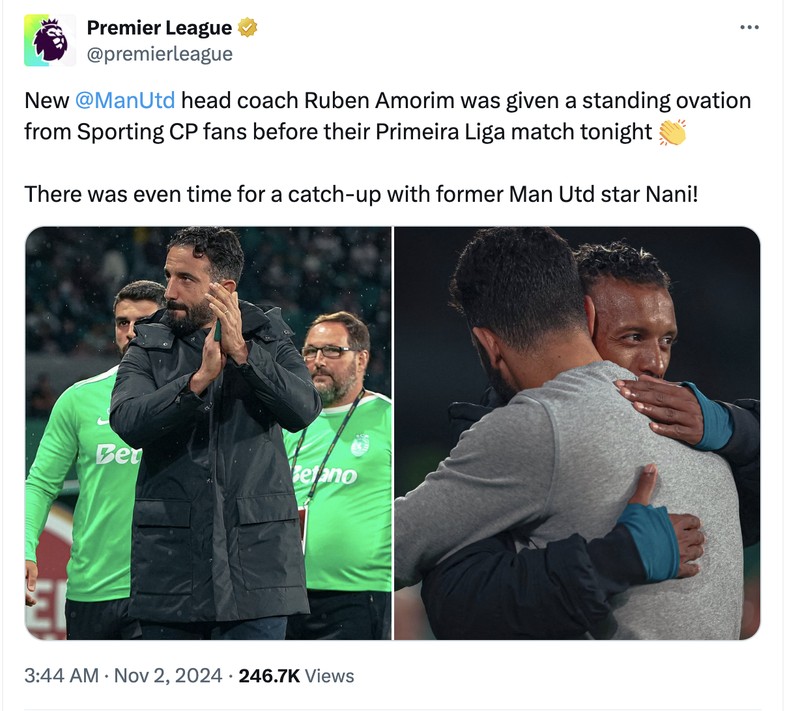Click the gold verified badge
800x711 pixels.
(247, 28)
